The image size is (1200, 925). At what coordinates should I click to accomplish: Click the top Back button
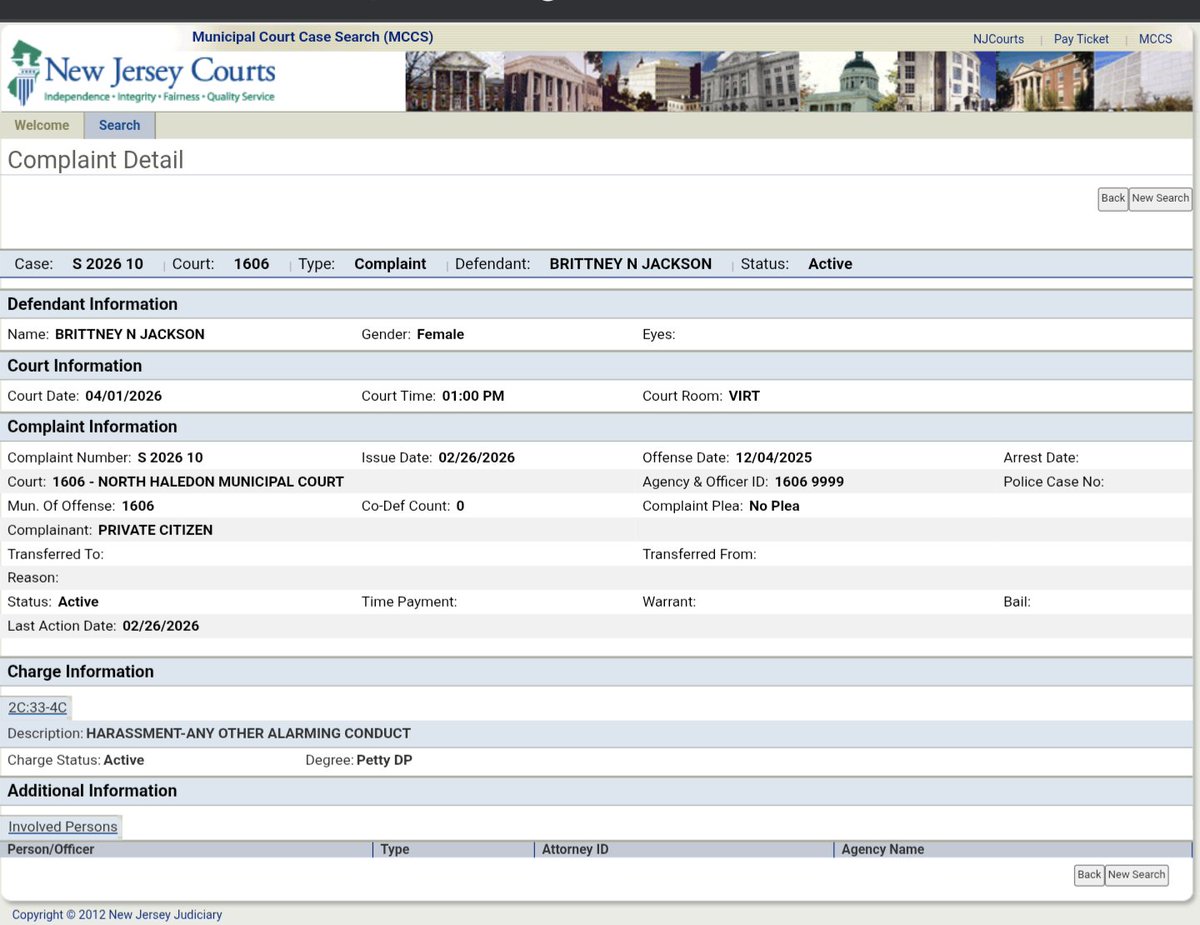[1113, 198]
